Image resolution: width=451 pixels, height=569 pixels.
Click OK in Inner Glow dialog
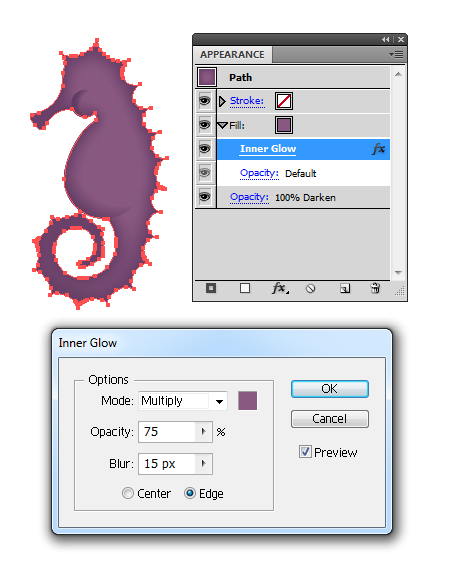(329, 389)
